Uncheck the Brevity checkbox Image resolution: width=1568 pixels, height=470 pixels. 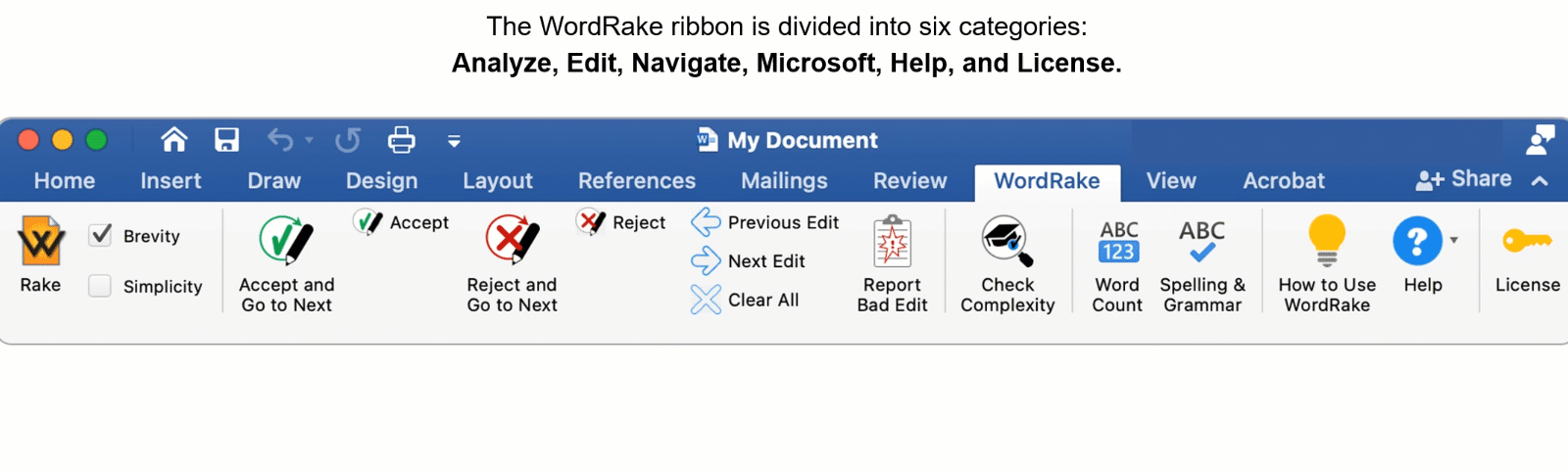[x=100, y=235]
